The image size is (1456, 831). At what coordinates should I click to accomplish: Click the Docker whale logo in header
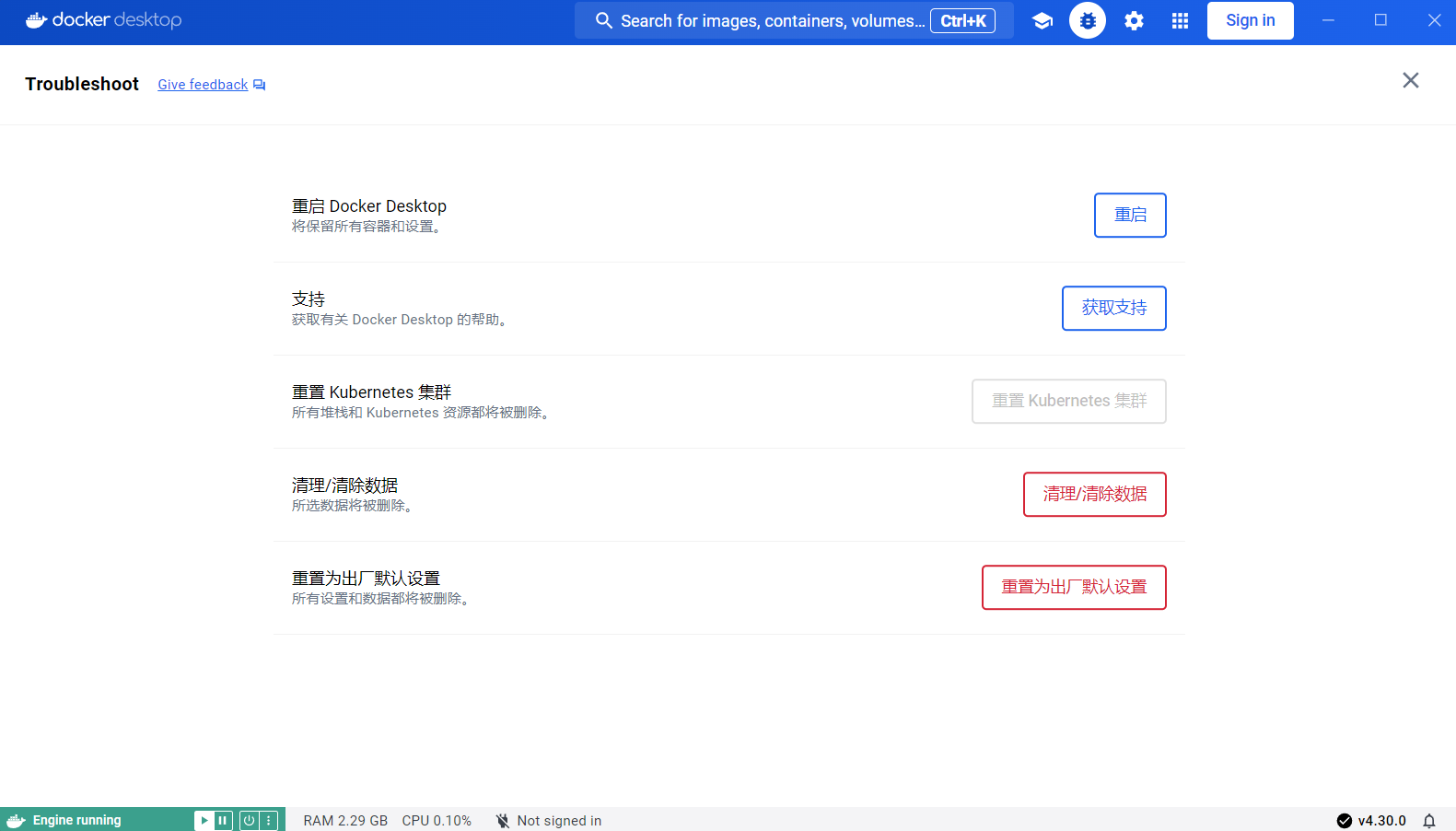[37, 20]
